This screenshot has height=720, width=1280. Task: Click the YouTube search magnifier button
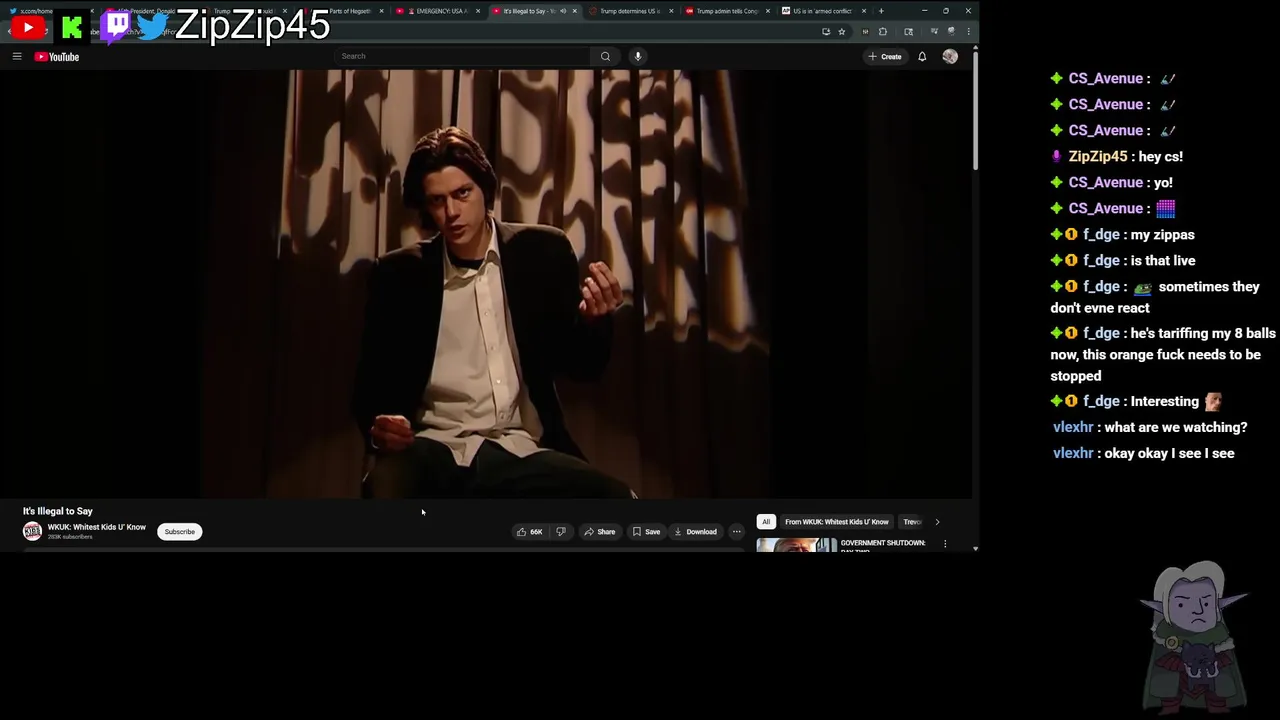pos(605,56)
